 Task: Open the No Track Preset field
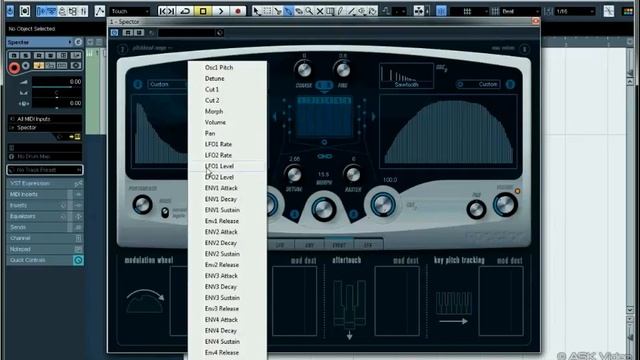point(45,170)
